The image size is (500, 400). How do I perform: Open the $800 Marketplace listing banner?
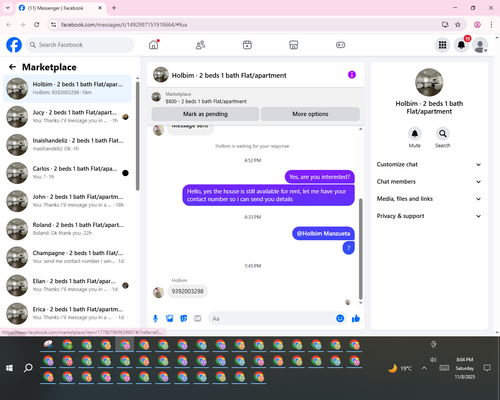tap(256, 98)
